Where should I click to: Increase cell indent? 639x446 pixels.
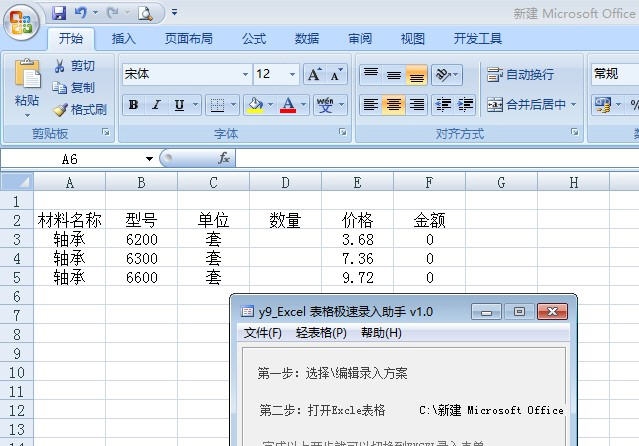click(465, 105)
